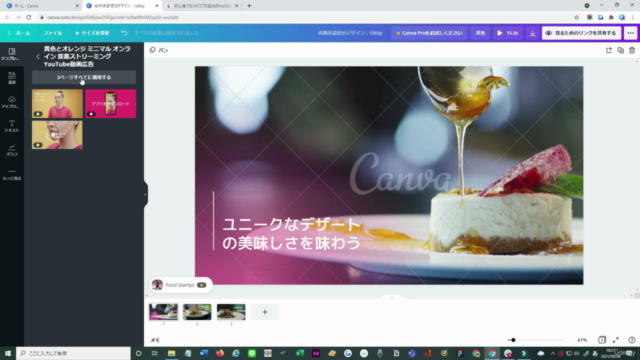Viewport: 640px width, 360px height.
Task: Open the Windows Start menu
Action: 8,353
